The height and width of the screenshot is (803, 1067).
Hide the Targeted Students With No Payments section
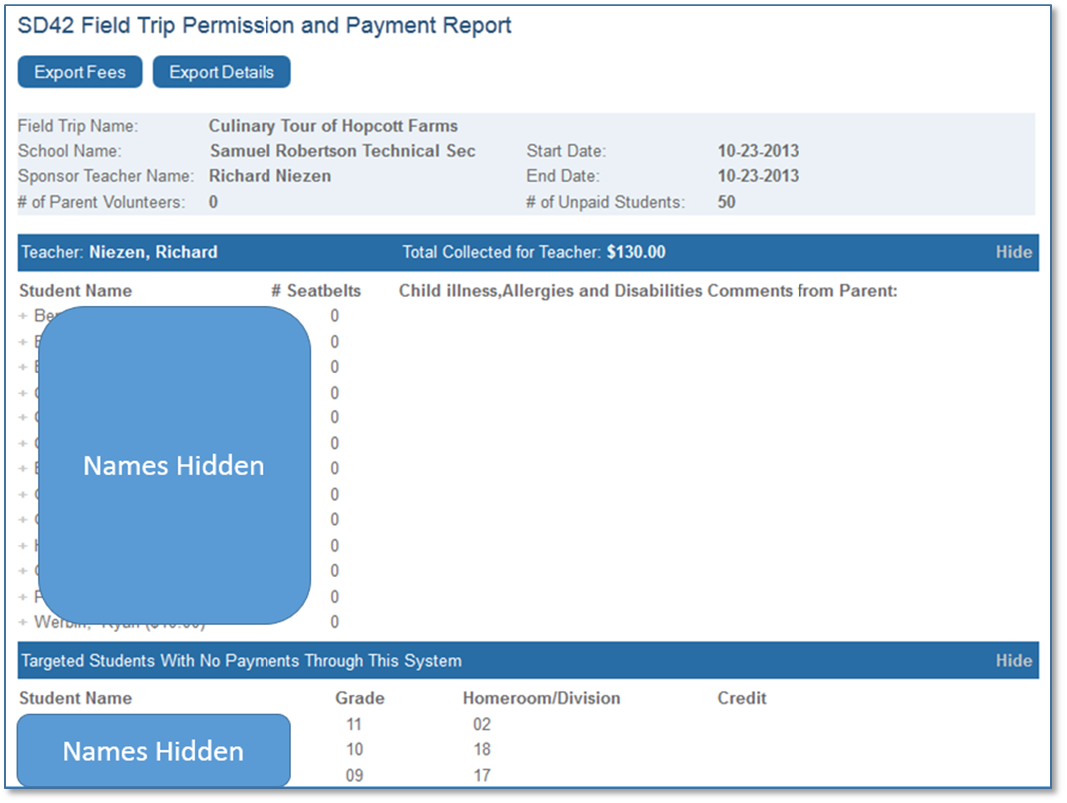coord(1013,661)
